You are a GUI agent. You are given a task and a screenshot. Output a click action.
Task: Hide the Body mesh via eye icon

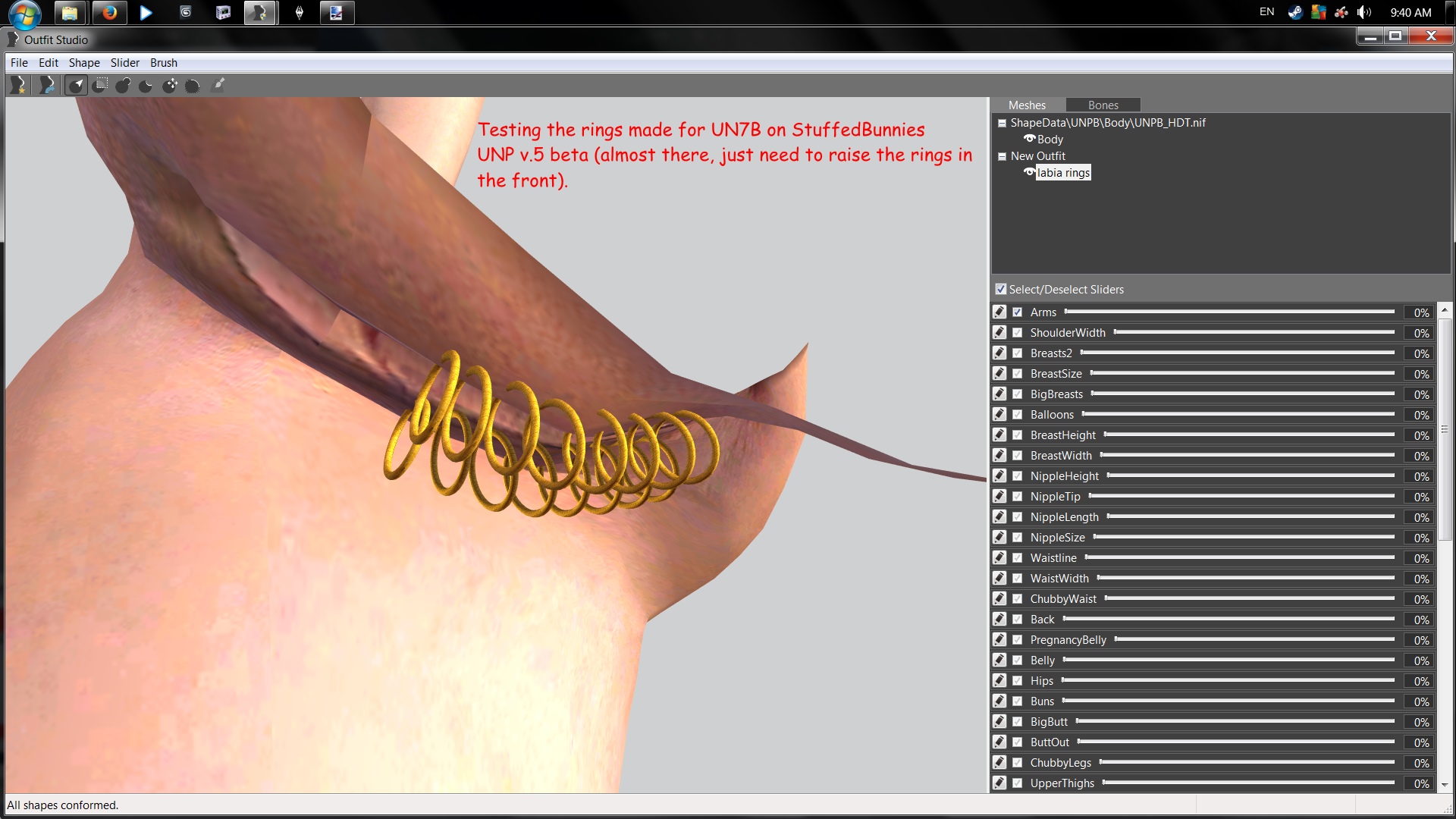(x=1029, y=139)
